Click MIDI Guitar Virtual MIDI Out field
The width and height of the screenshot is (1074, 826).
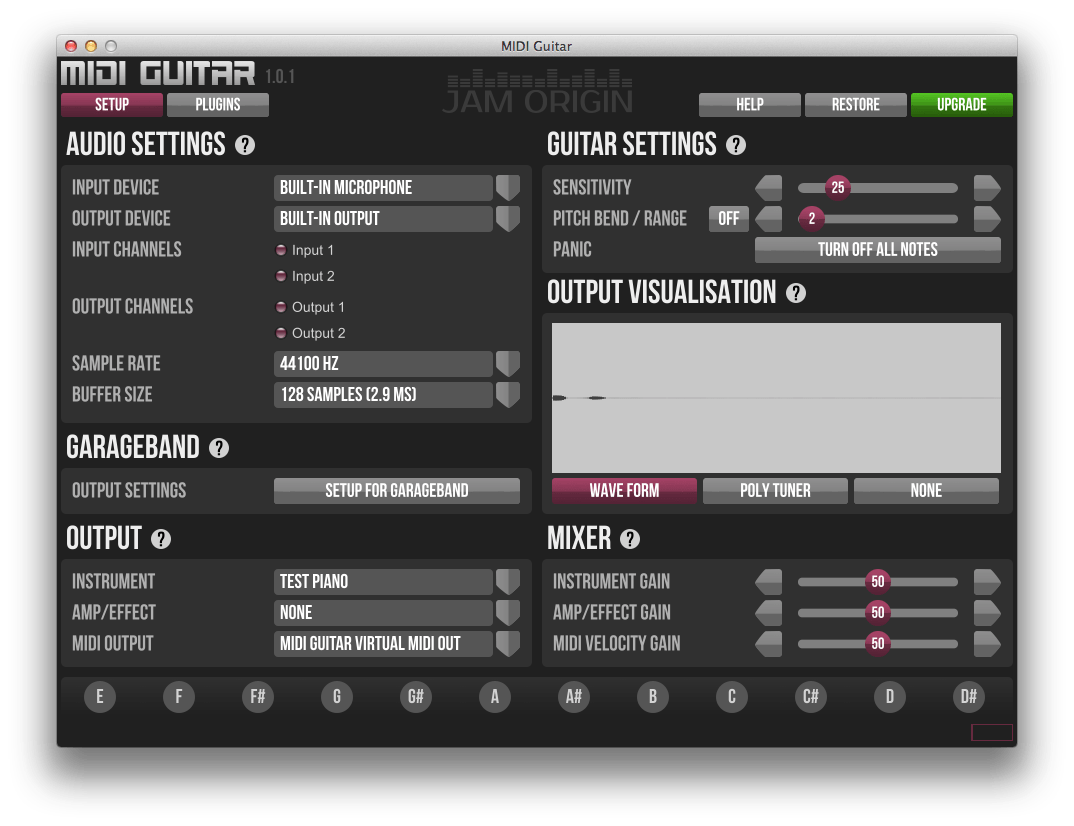(x=383, y=644)
